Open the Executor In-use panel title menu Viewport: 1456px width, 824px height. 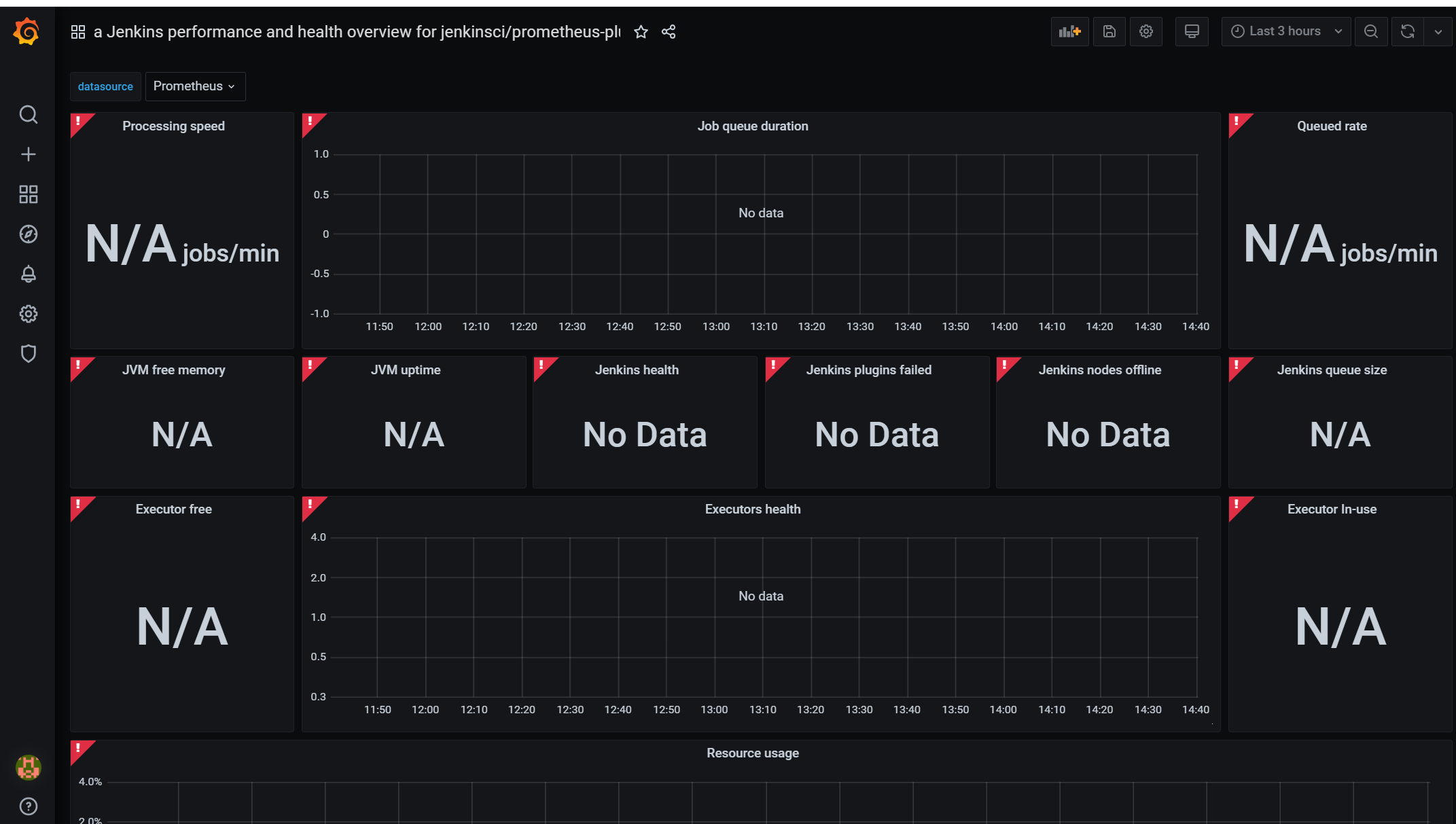point(1332,509)
